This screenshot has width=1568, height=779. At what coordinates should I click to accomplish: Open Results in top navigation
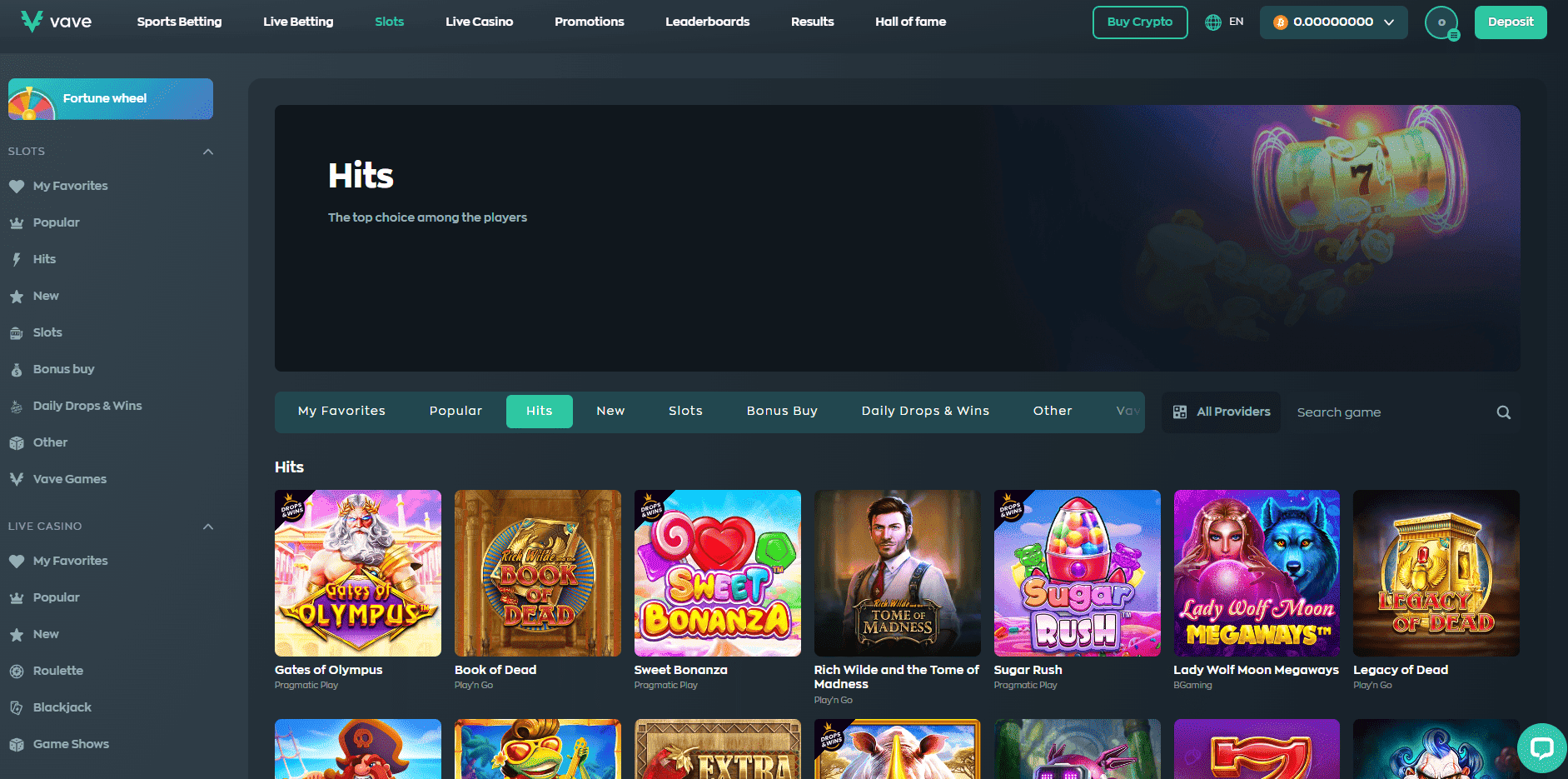click(813, 22)
